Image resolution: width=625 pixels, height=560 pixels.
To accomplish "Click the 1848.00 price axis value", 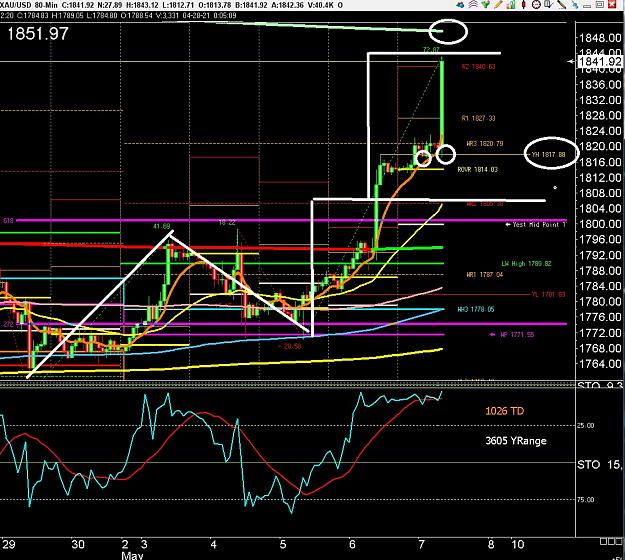I will click(x=600, y=38).
